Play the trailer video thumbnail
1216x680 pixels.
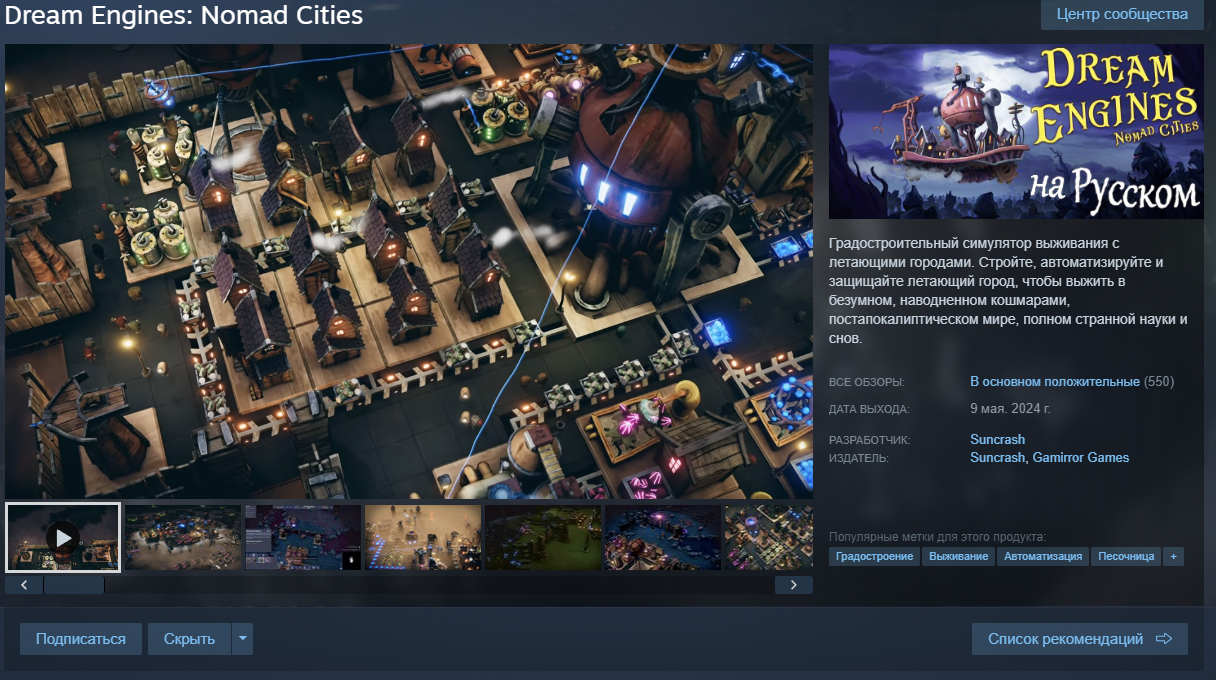tap(63, 538)
